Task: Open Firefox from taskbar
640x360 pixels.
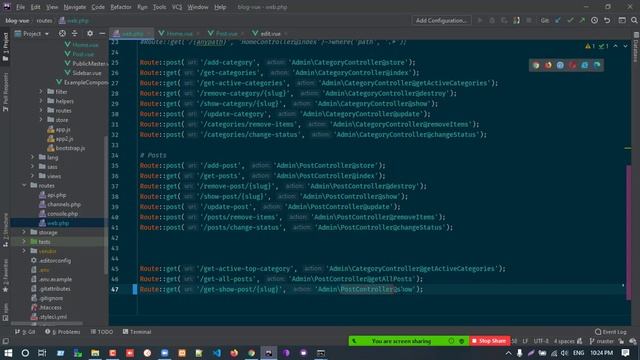Action: tap(234, 353)
